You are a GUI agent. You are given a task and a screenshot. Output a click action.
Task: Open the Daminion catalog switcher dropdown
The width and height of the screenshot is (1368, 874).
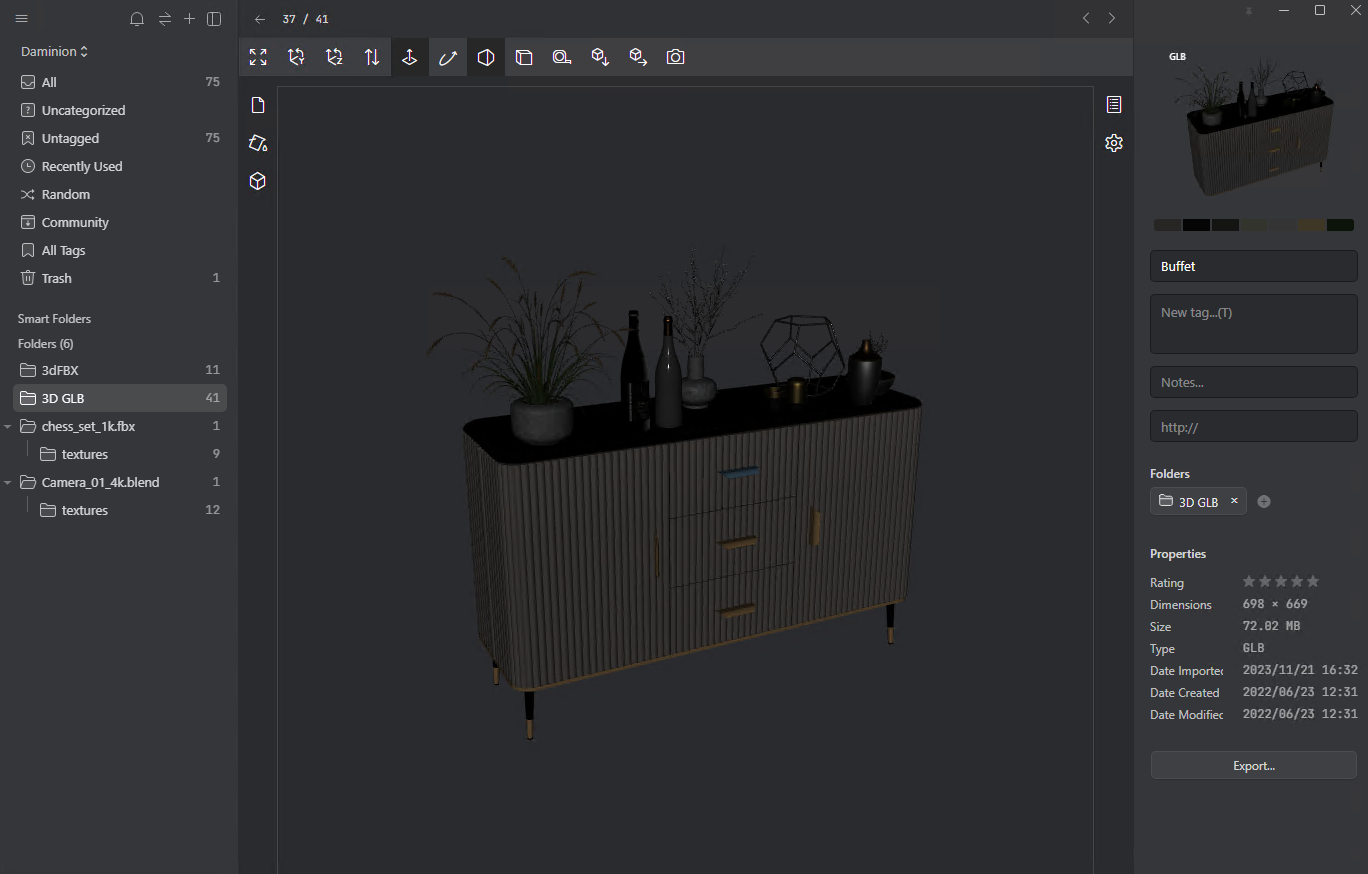click(53, 51)
